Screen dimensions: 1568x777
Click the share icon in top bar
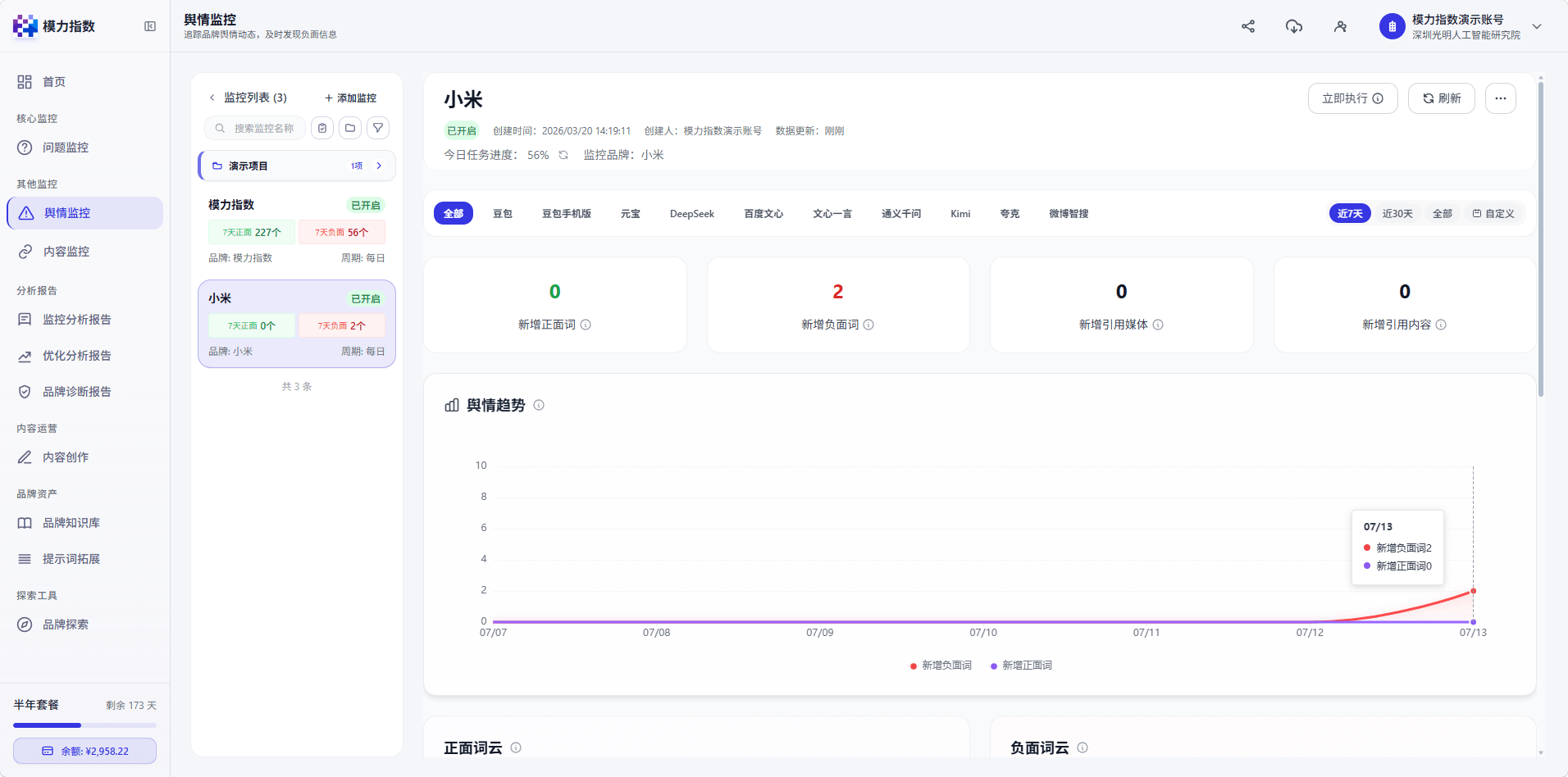tap(1248, 26)
